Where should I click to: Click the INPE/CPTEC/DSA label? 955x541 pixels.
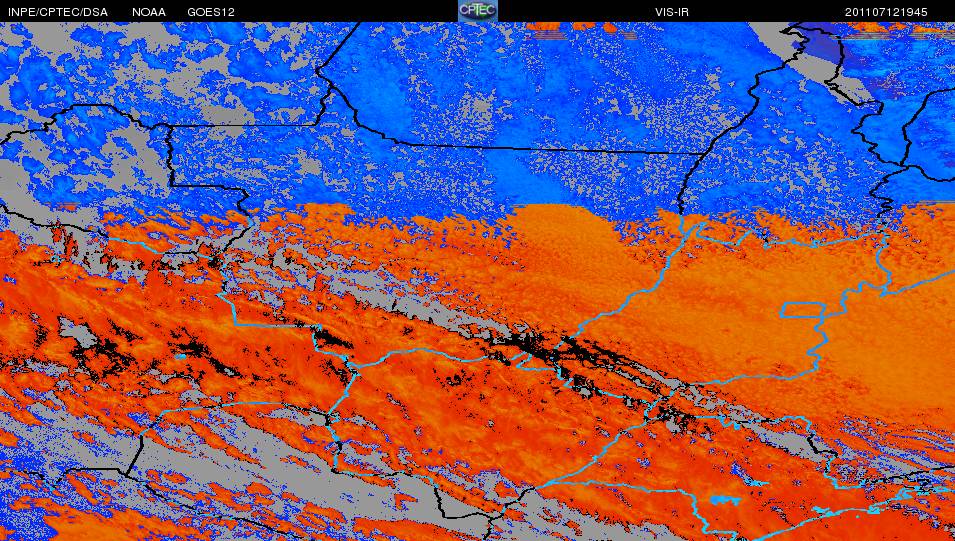point(58,12)
